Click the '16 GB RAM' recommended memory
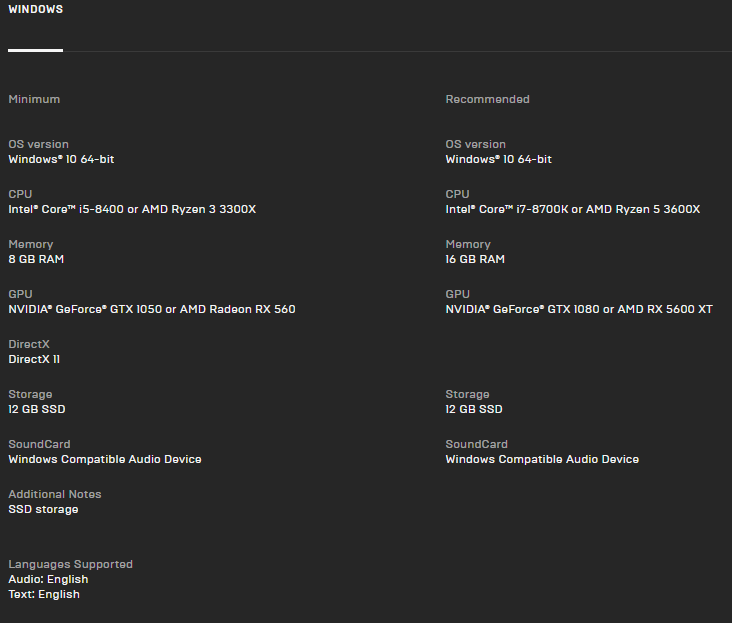Screen dimensions: 732x623 pos(475,259)
